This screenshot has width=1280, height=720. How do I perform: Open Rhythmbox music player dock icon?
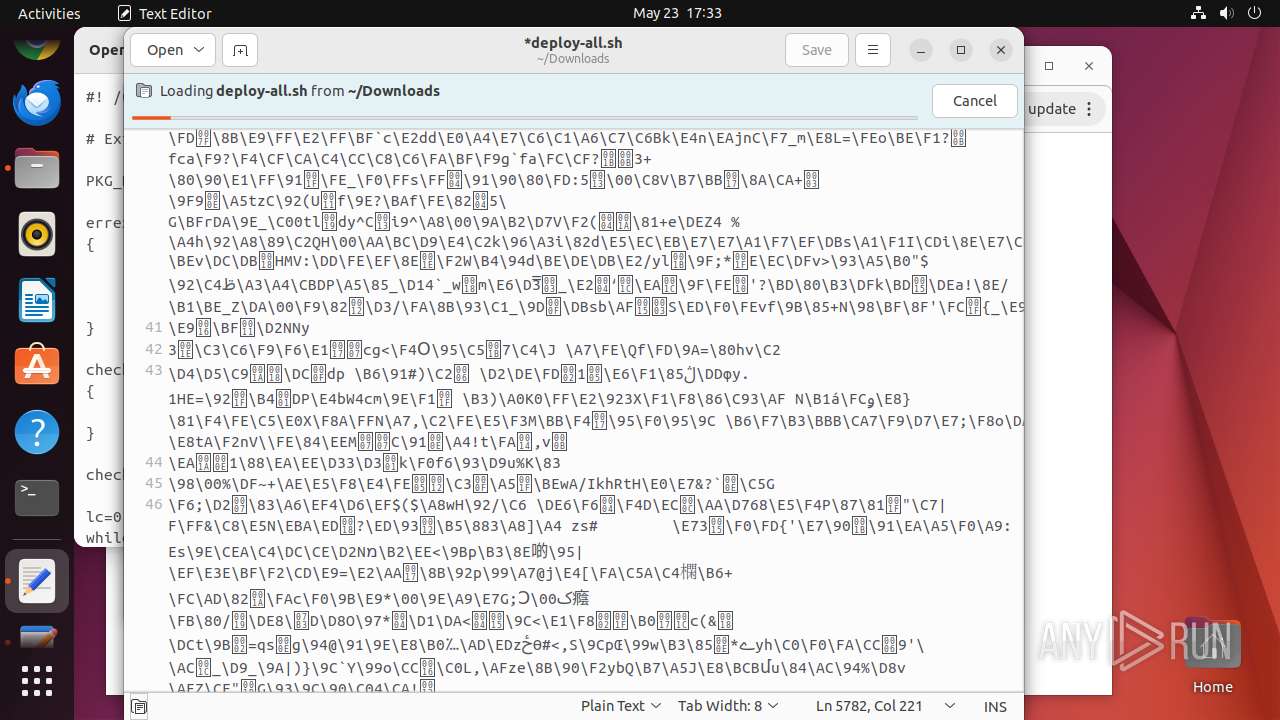[x=37, y=235]
